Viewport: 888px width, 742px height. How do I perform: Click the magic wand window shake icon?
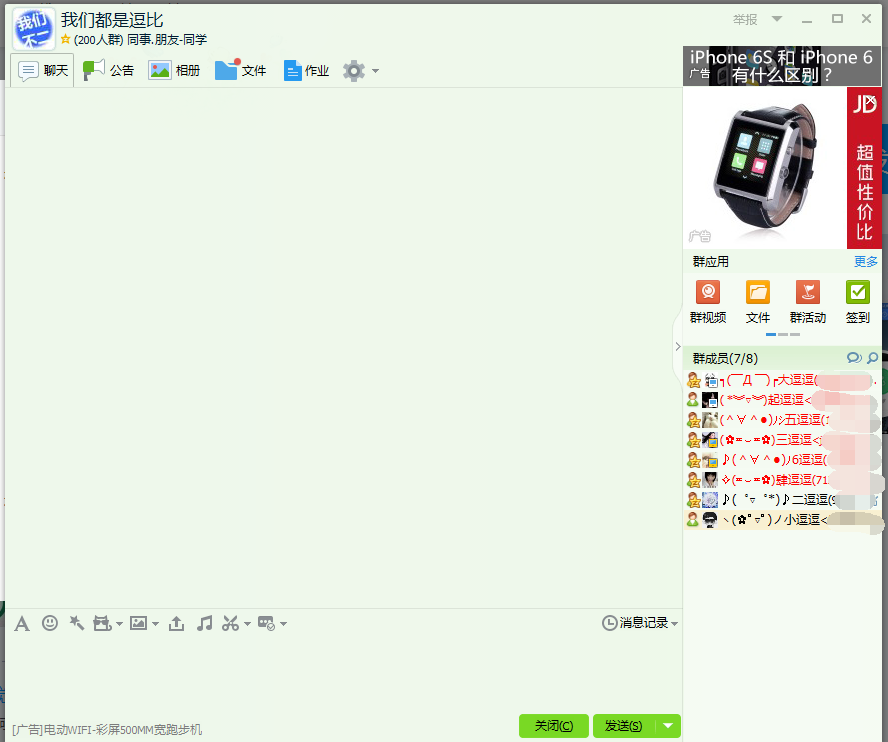pos(77,623)
